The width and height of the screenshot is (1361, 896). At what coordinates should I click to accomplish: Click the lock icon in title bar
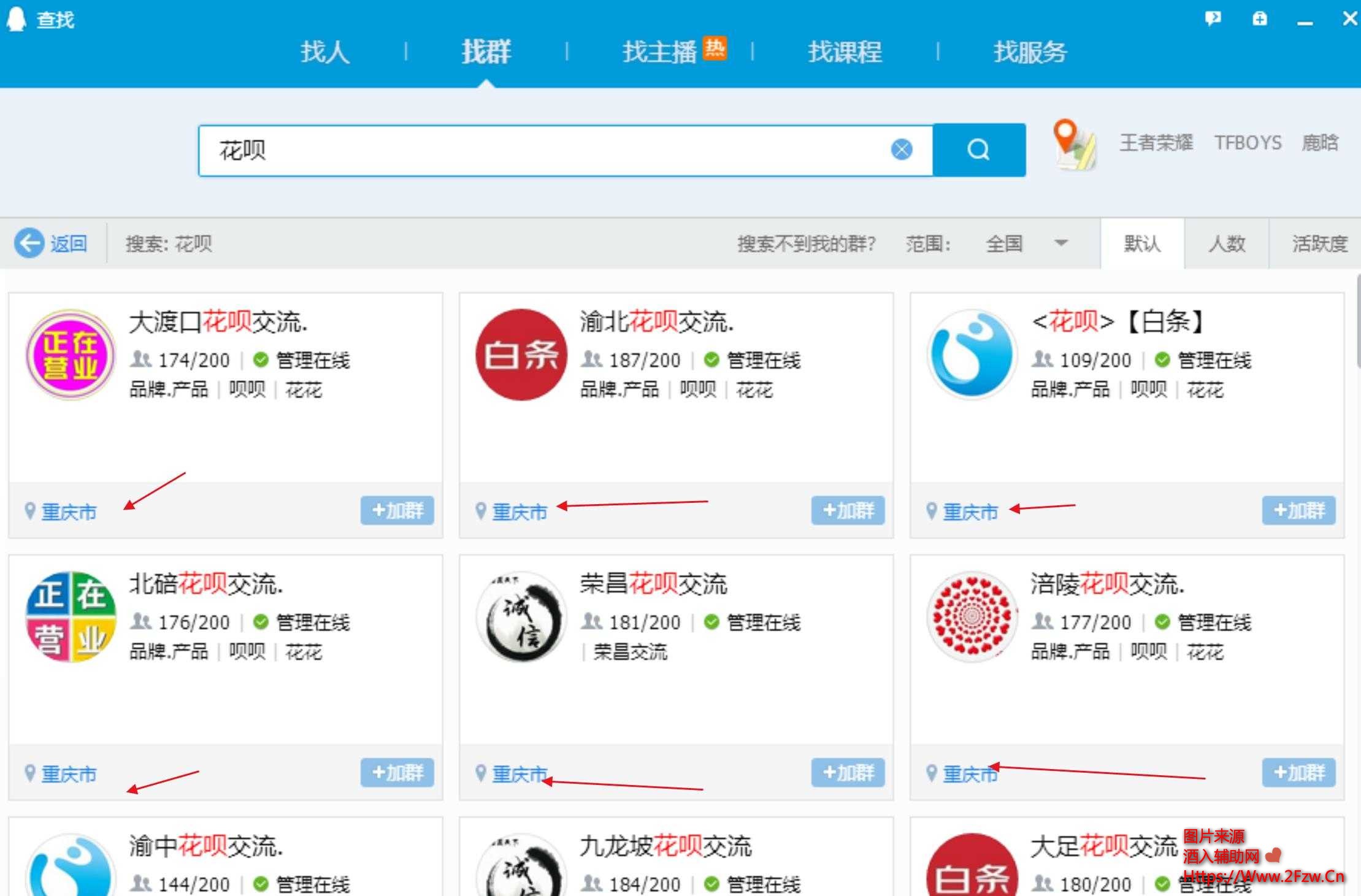[x=1259, y=18]
